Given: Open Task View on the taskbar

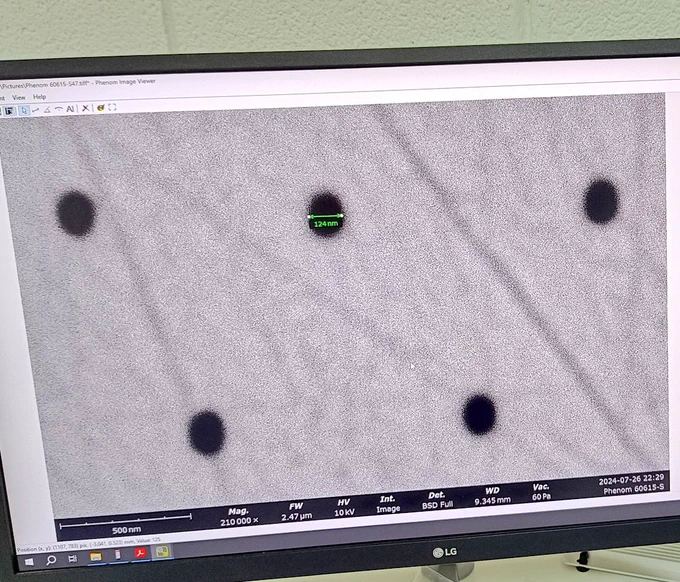Looking at the screenshot, I should [x=72, y=558].
